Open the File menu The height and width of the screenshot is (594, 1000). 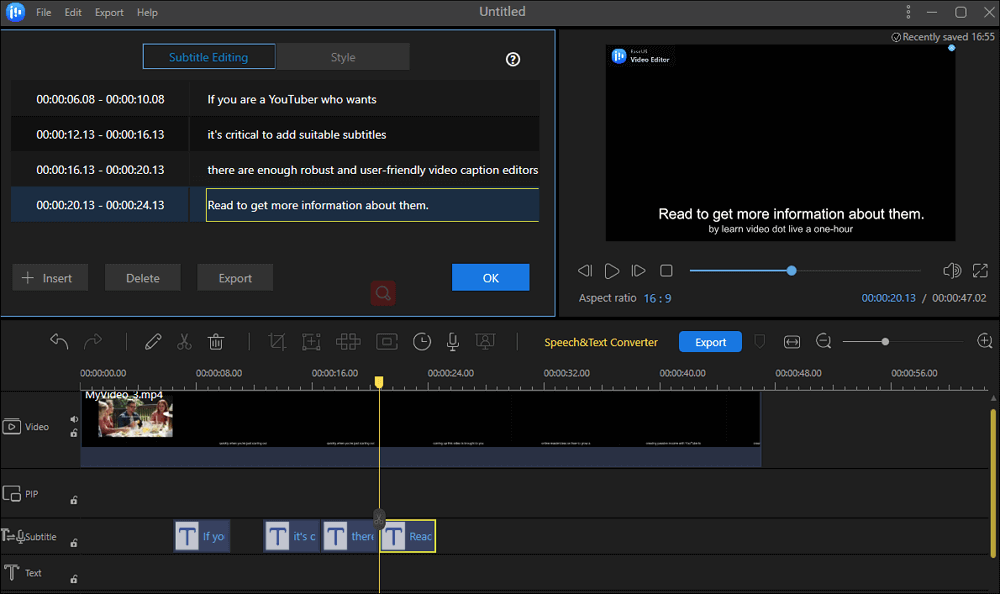click(44, 13)
